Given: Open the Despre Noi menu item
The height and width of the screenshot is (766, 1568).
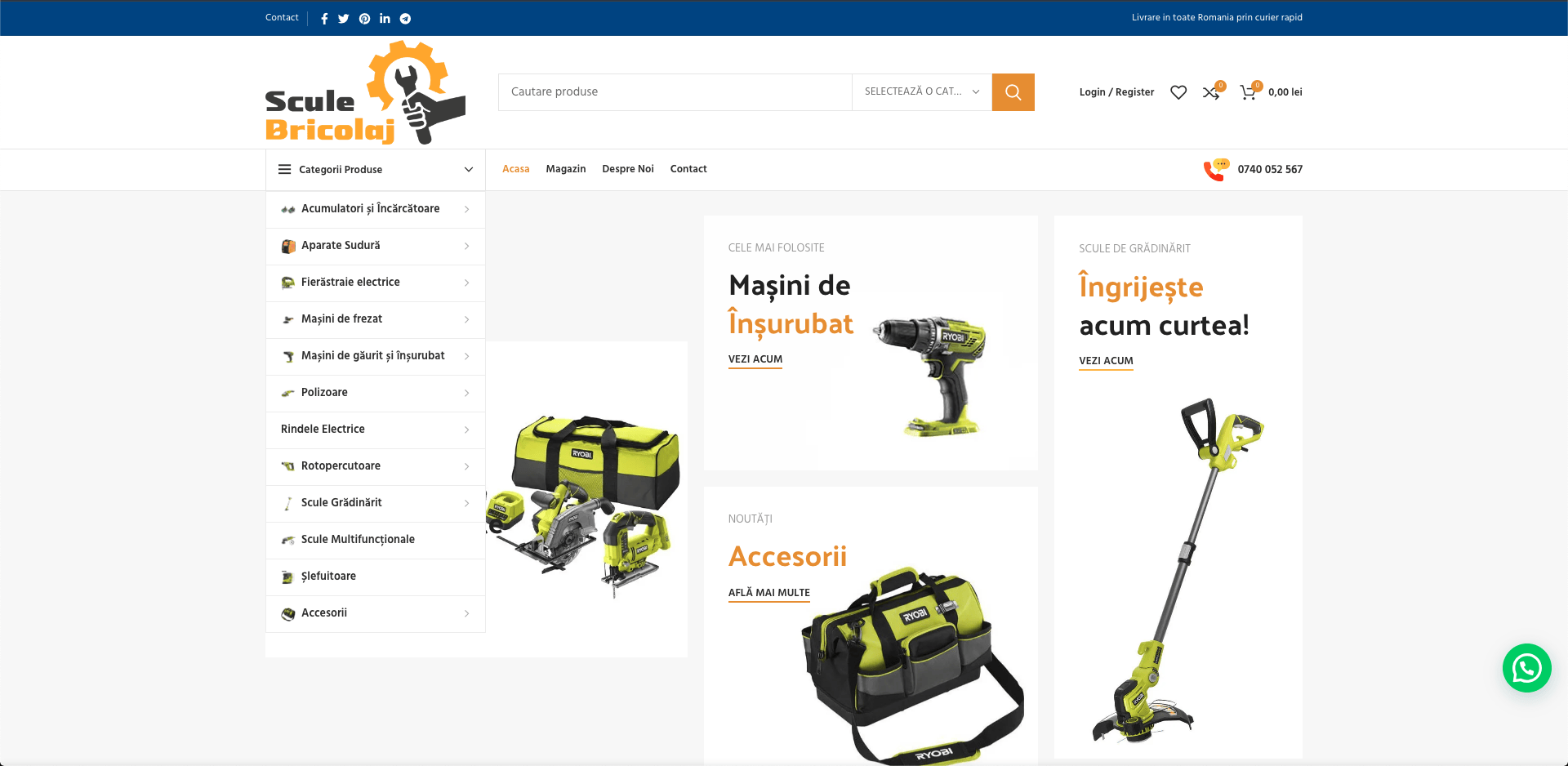Looking at the screenshot, I should point(628,169).
